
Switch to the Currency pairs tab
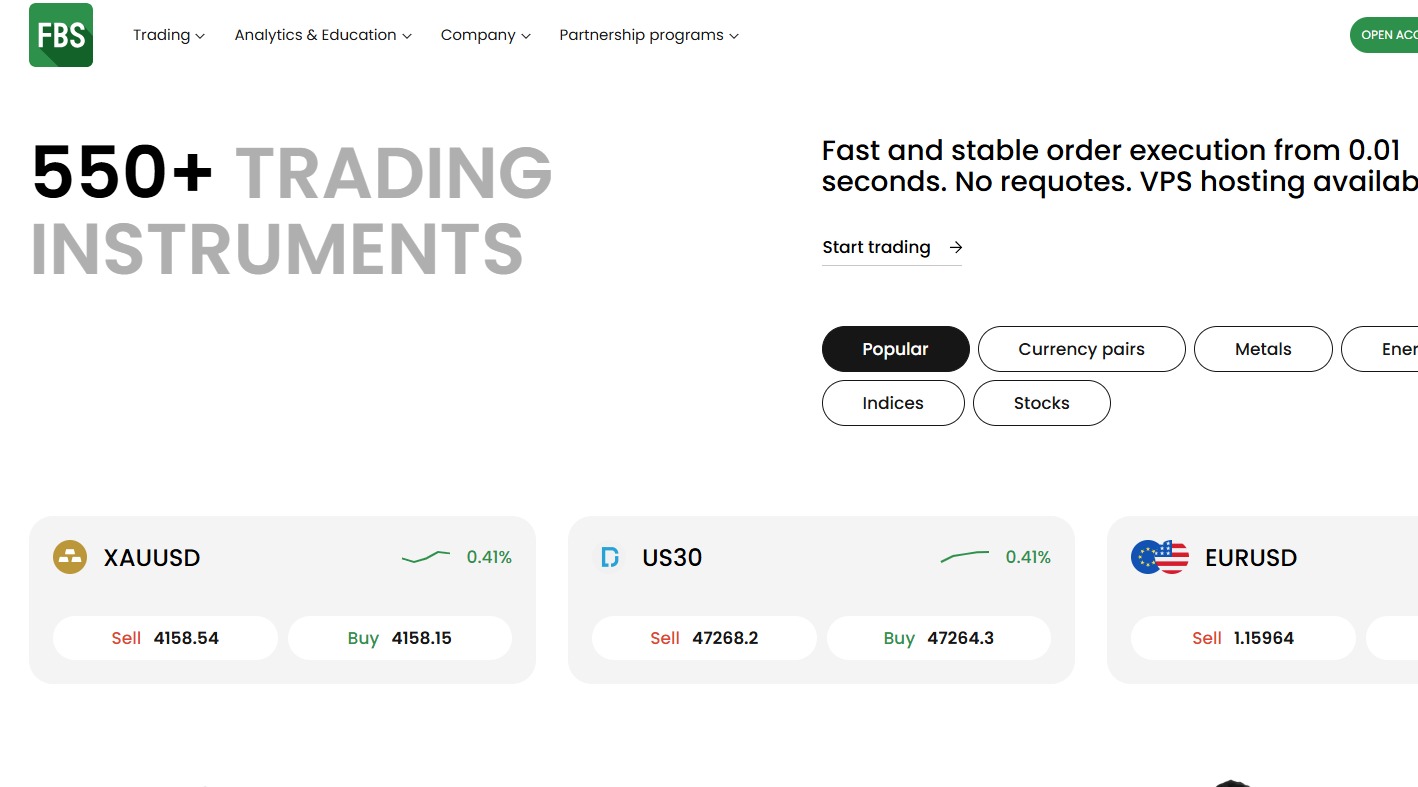[x=1081, y=349]
